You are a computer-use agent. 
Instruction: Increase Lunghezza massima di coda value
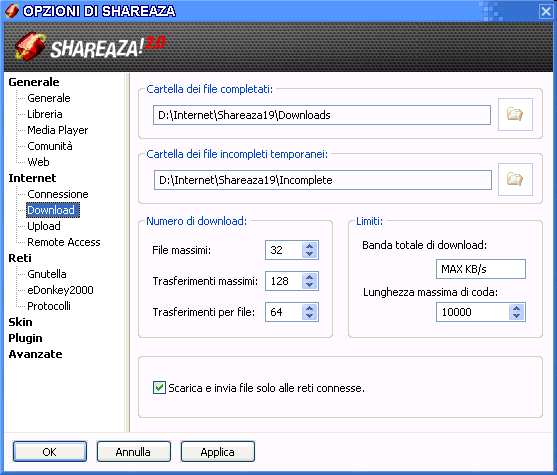(516, 308)
